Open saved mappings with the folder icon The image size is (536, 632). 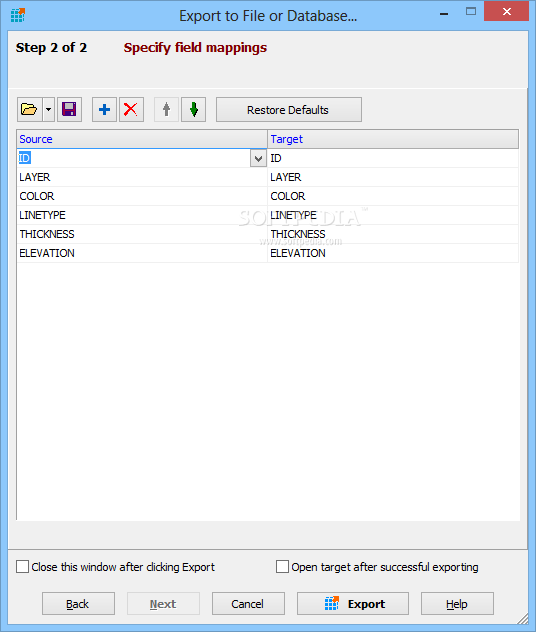pos(29,109)
